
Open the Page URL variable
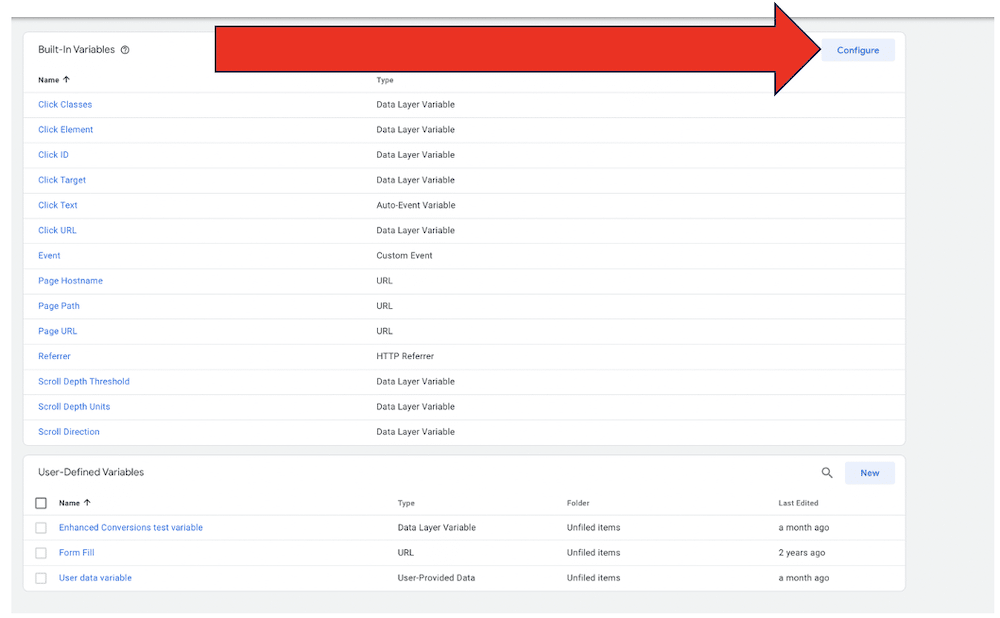58,330
